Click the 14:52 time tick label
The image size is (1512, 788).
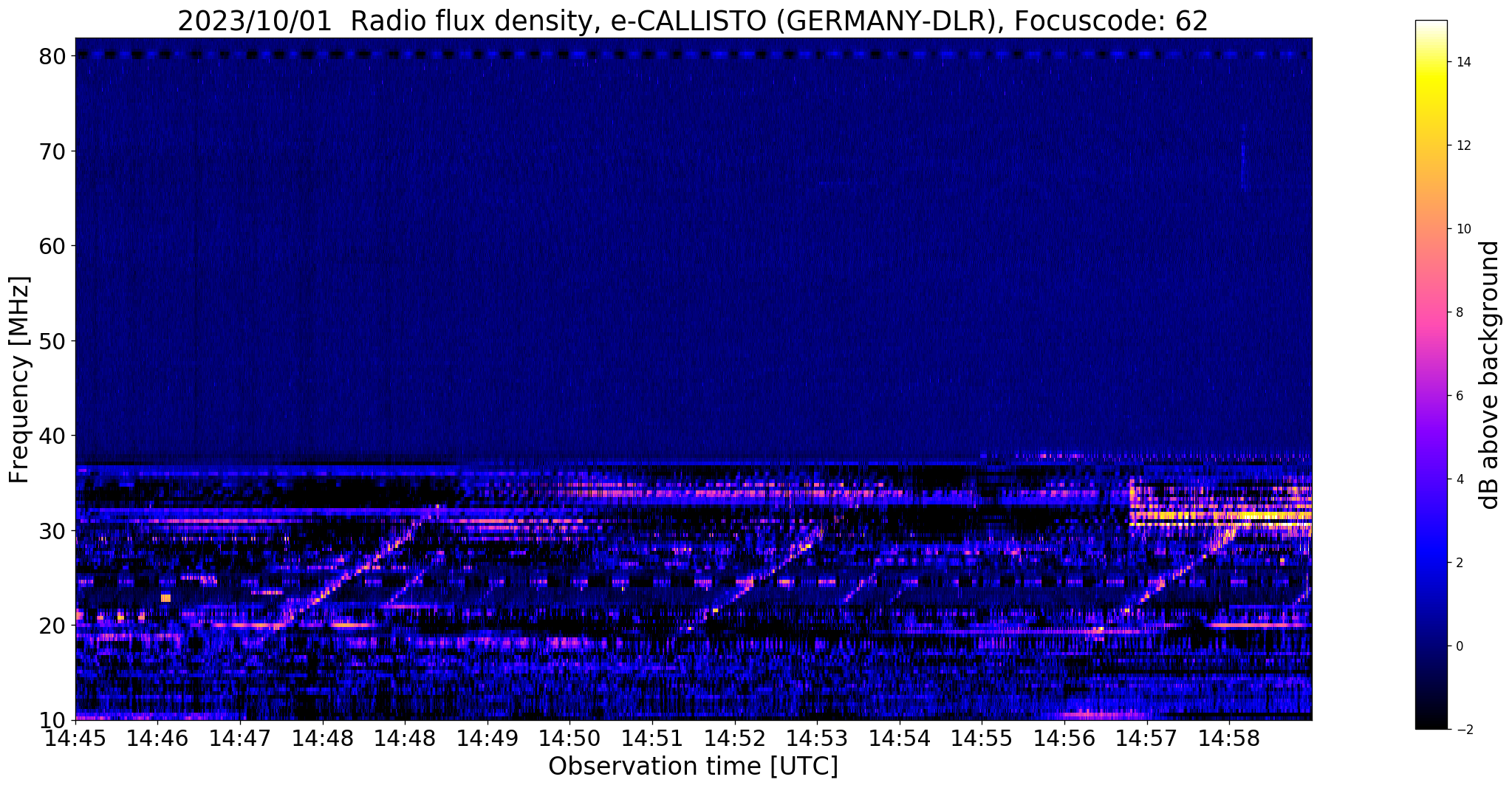point(734,739)
